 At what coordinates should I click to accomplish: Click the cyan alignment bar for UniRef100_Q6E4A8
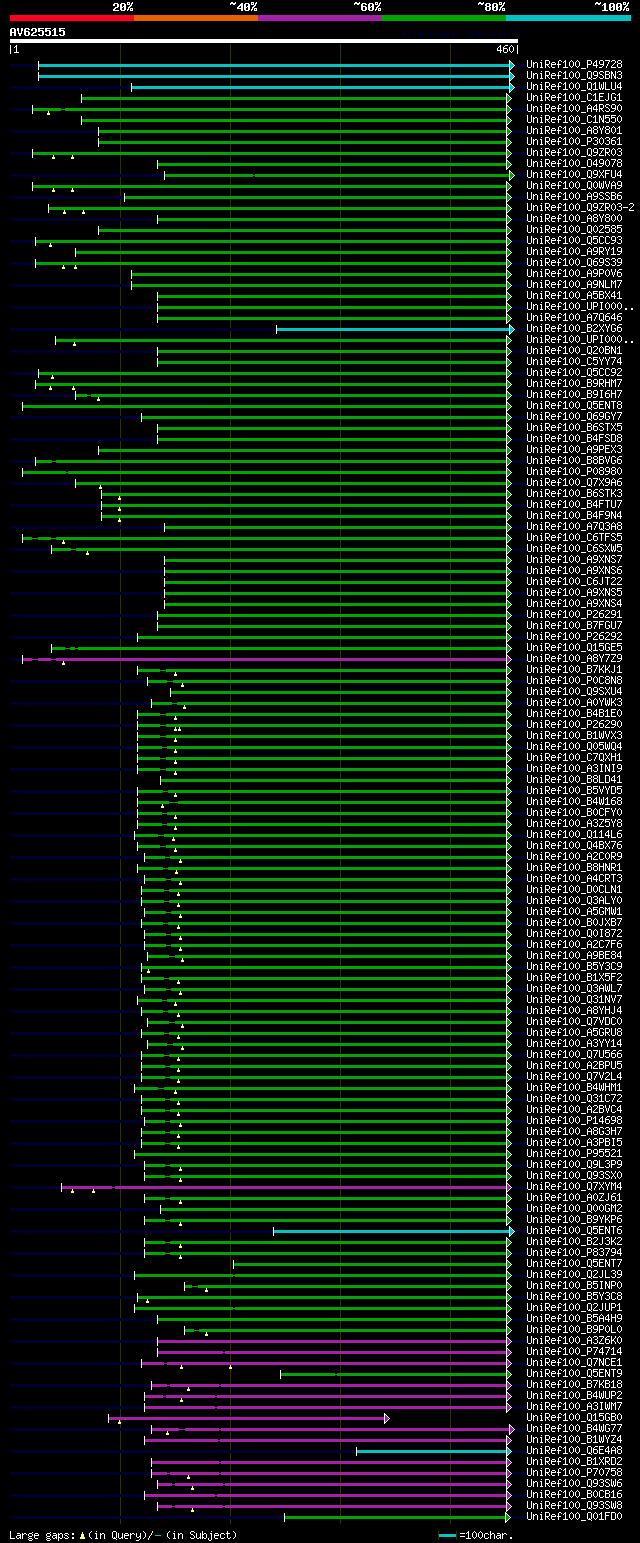pos(434,1451)
